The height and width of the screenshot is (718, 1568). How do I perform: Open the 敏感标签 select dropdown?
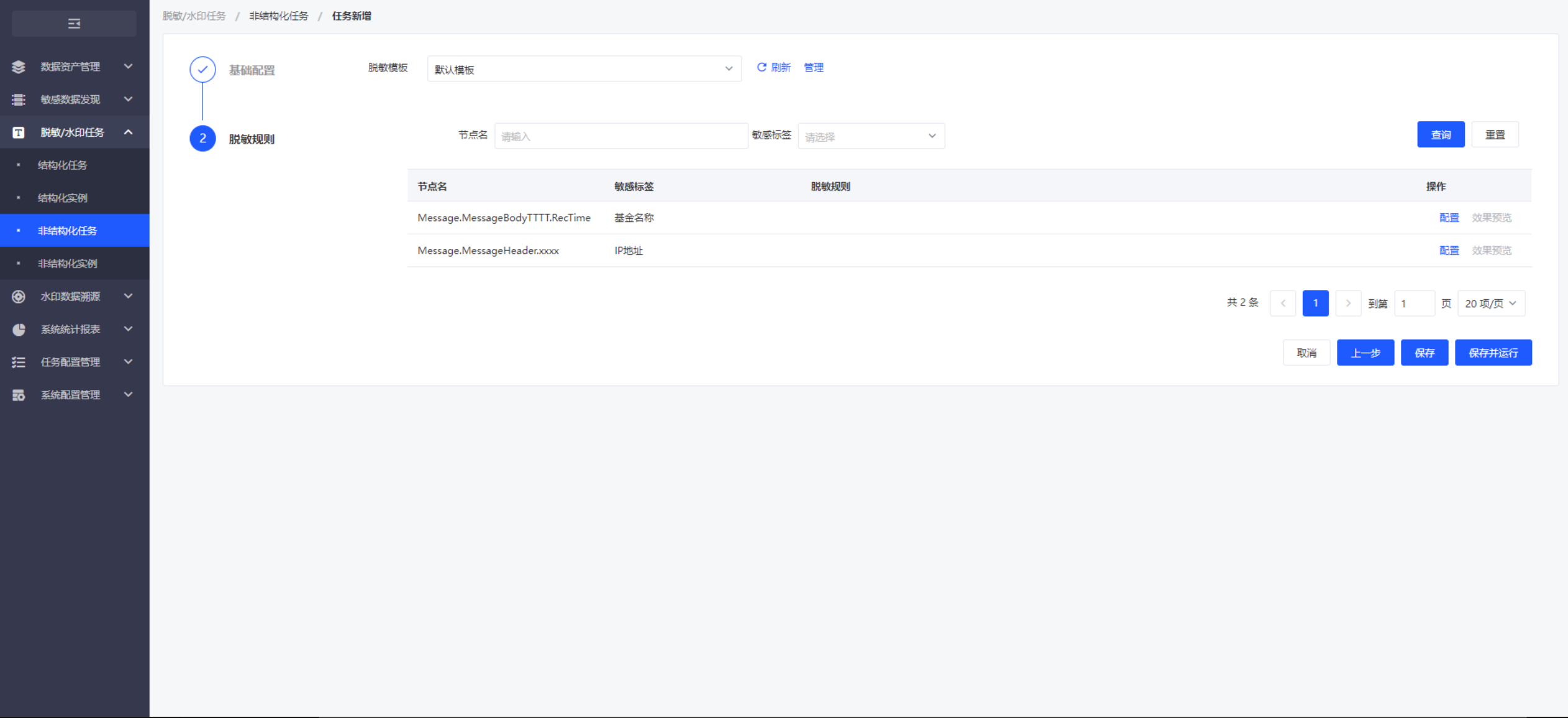click(871, 136)
